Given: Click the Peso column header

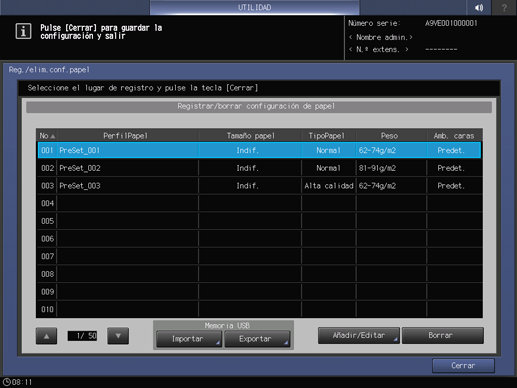Looking at the screenshot, I should [391, 136].
